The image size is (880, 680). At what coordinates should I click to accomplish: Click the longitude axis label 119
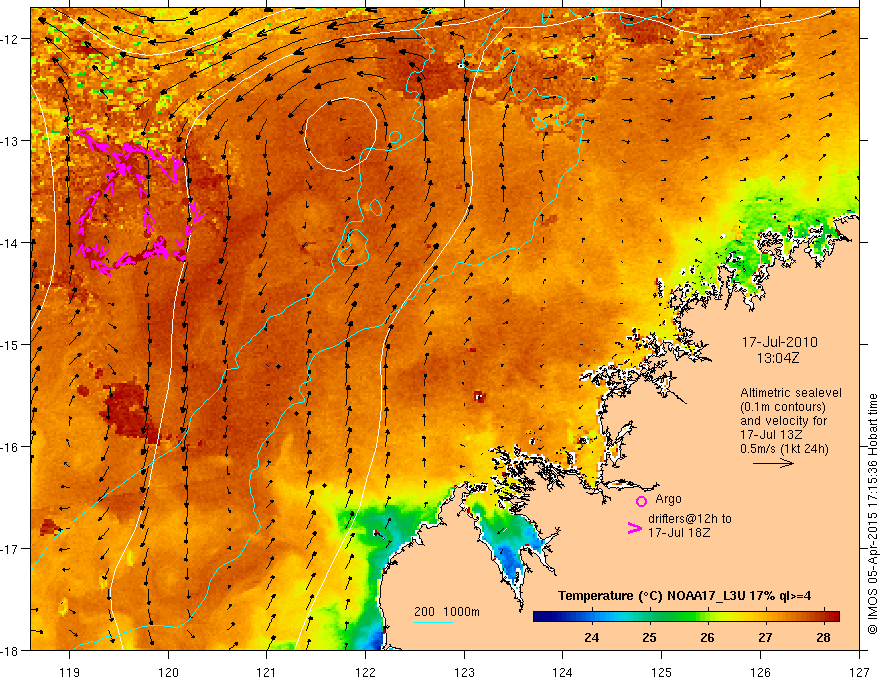click(70, 672)
